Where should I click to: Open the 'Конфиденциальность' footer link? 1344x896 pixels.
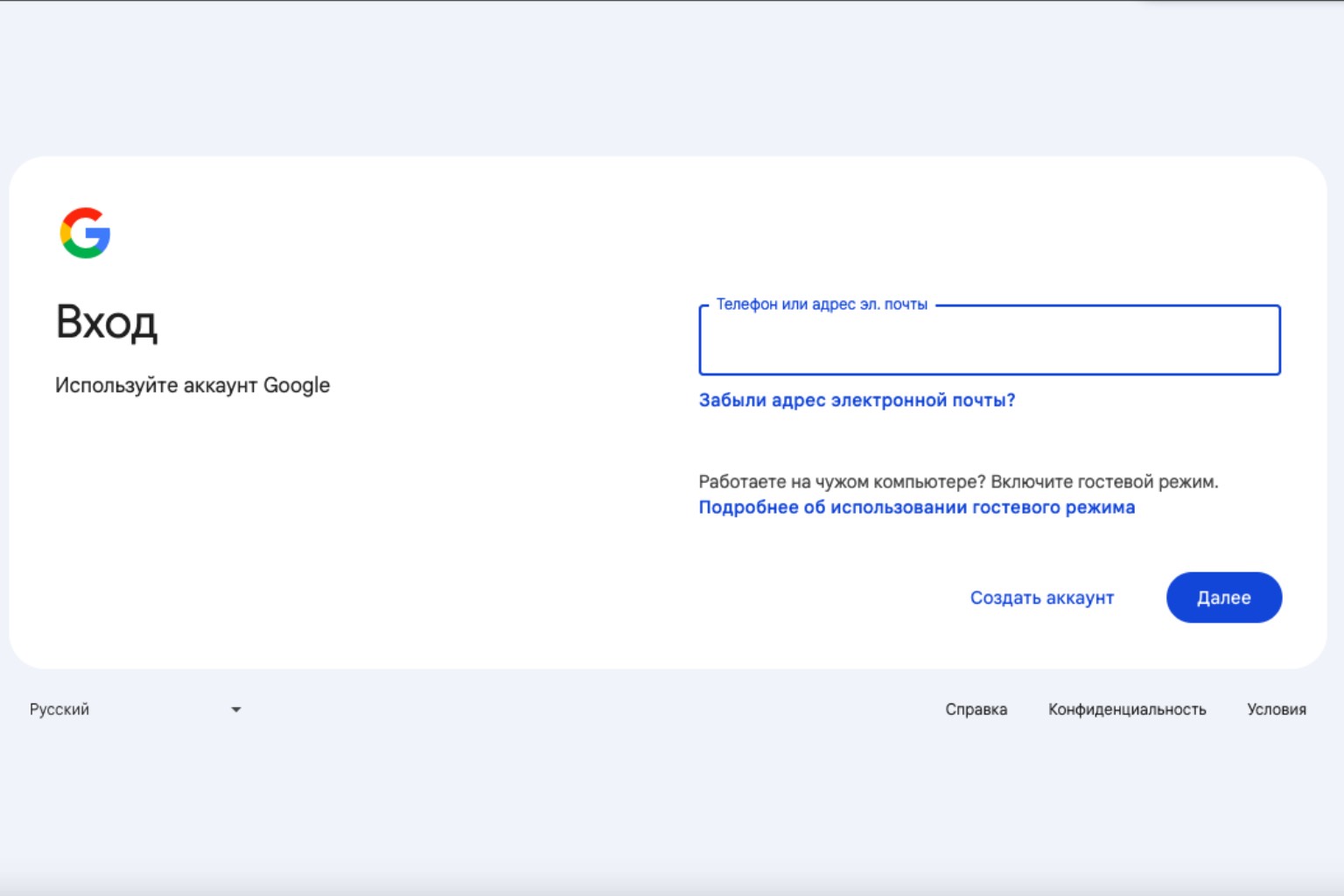click(1127, 710)
